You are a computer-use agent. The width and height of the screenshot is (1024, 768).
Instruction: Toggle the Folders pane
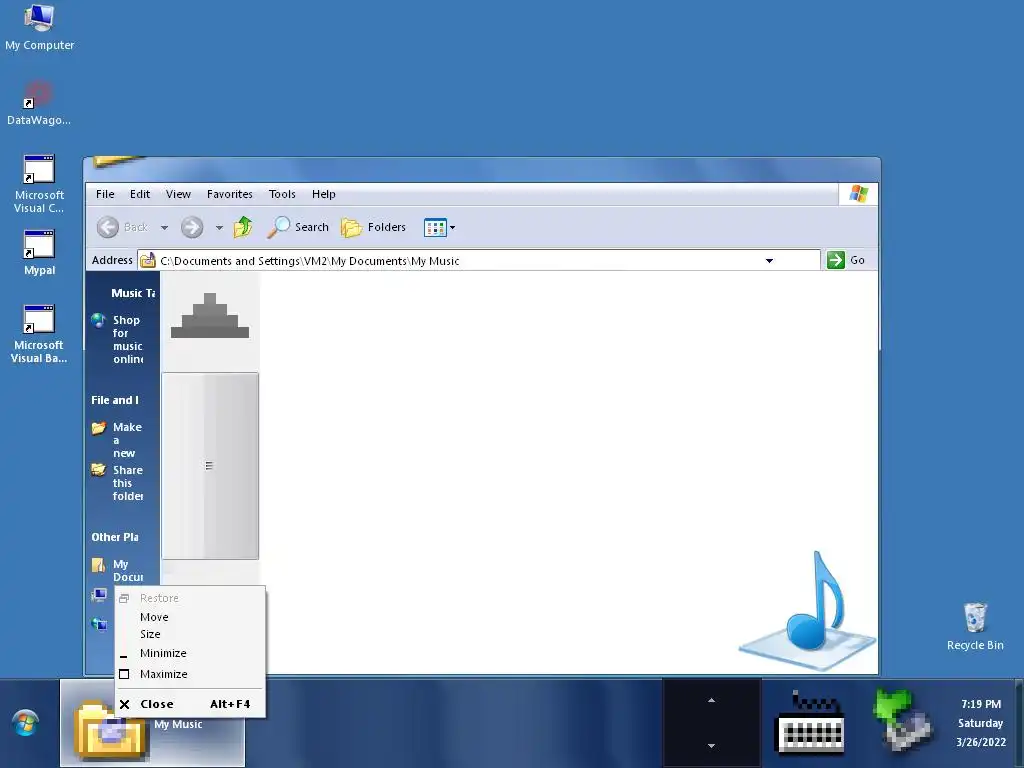(x=374, y=227)
